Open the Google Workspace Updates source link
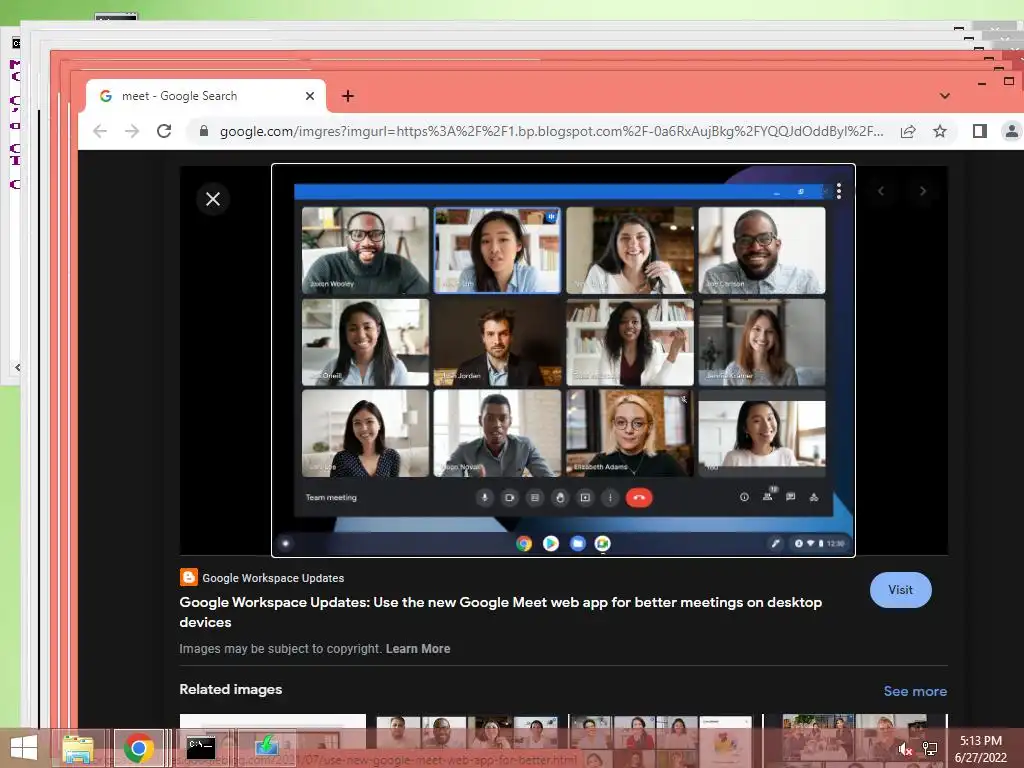This screenshot has width=1024, height=768. 273,578
